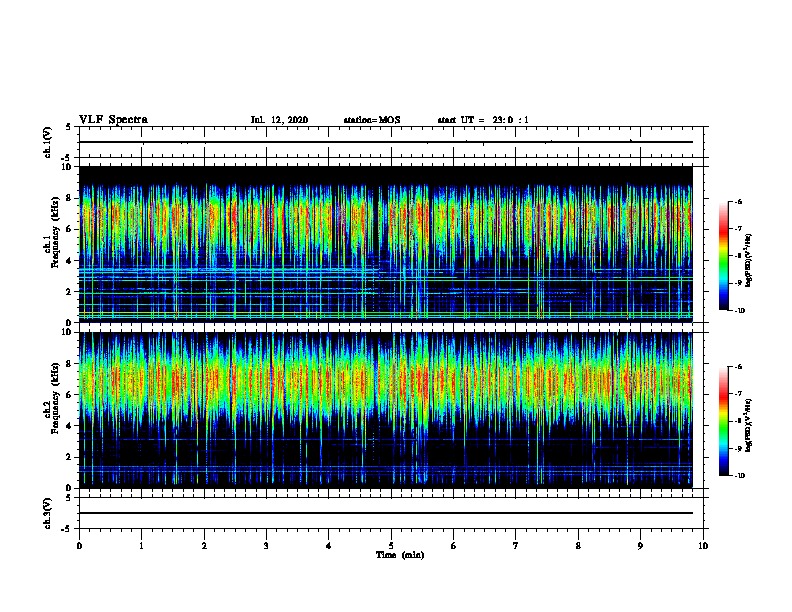Image resolution: width=792 pixels, height=612 pixels.
Task: Click the time axis tick label "0"
Action: (79, 545)
